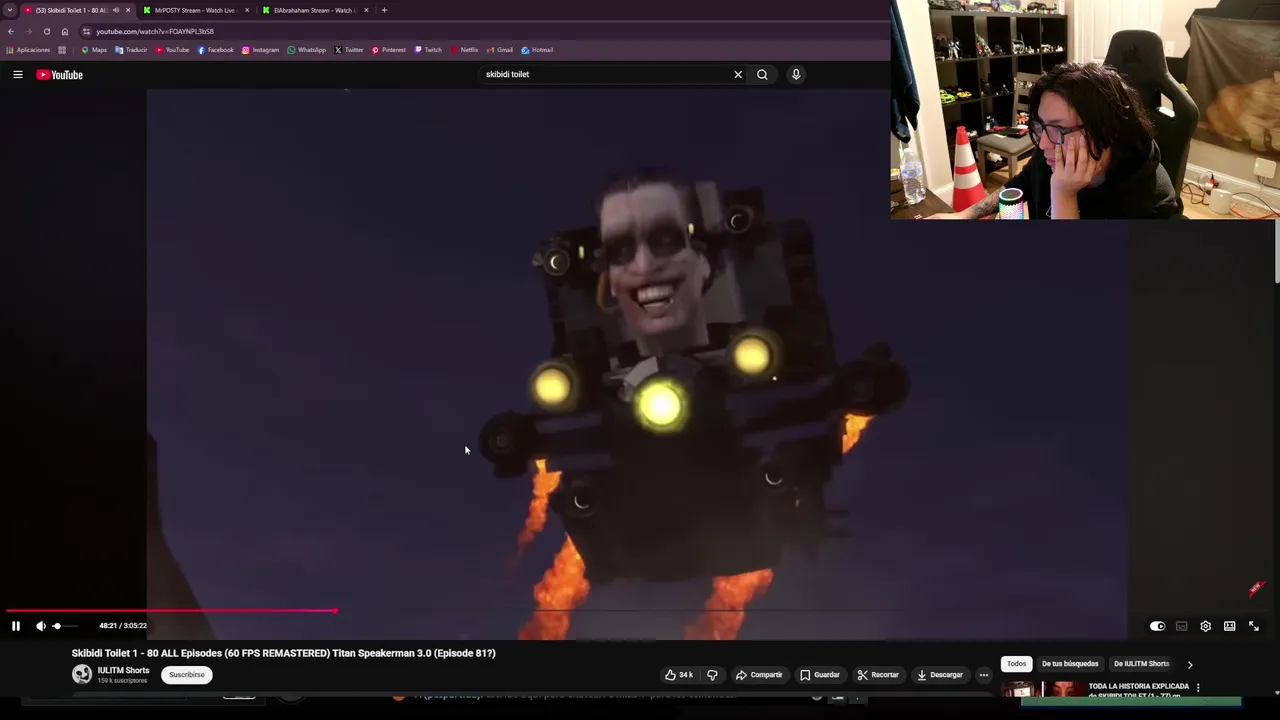1280x720 pixels.
Task: Open the tab search dropdown arrow
Action: (x=10, y=10)
